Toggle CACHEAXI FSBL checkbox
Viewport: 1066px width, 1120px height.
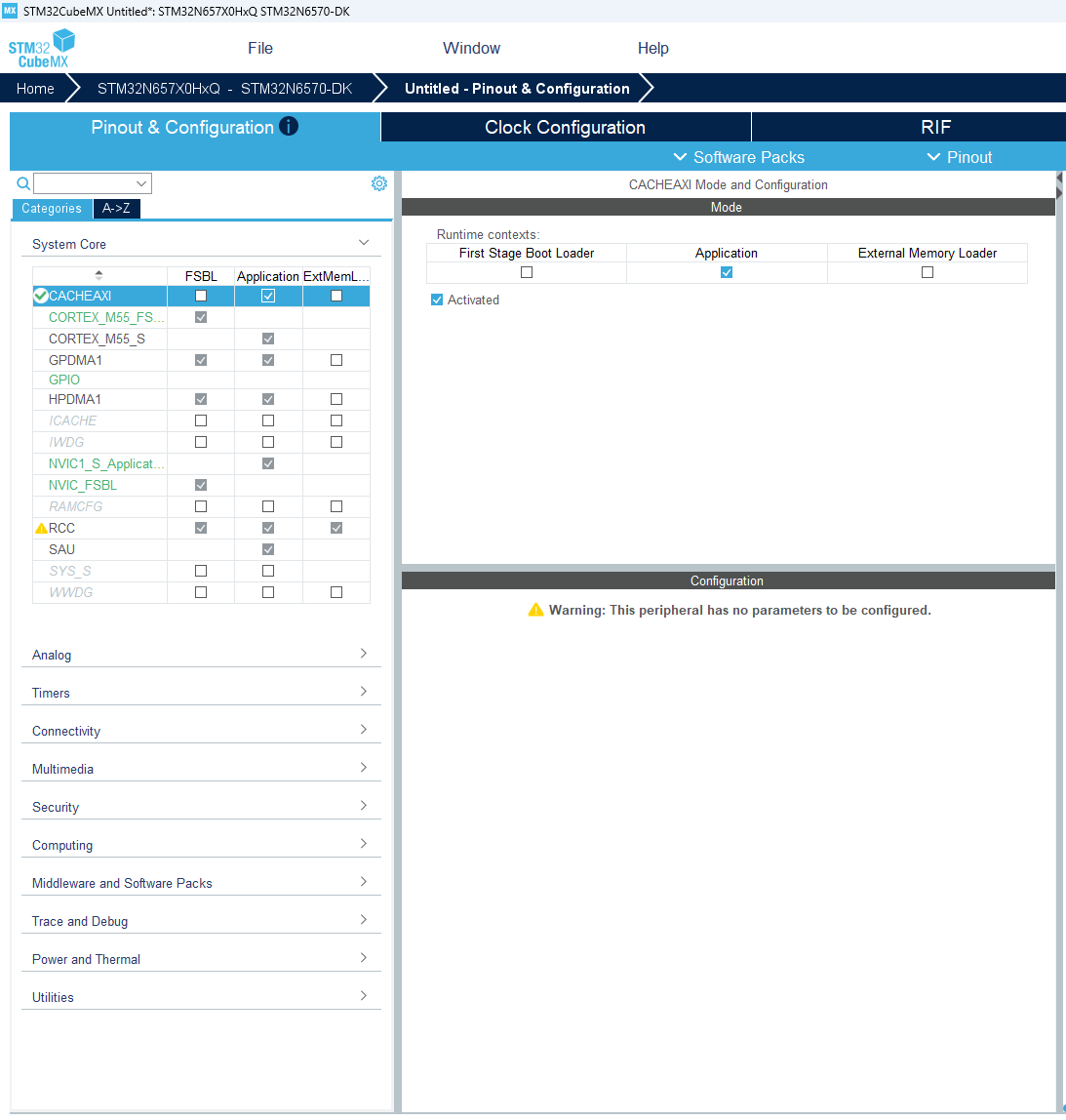tap(201, 296)
